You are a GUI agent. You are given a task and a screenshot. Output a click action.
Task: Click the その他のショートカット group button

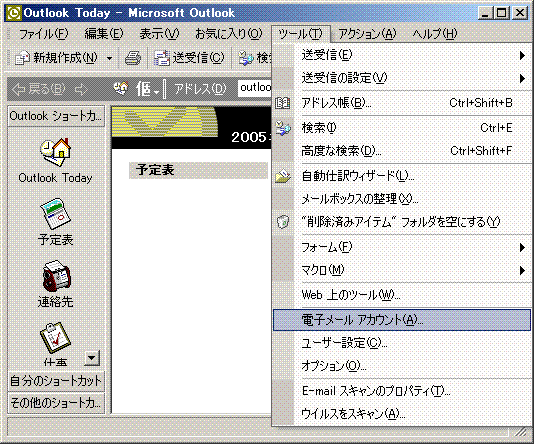click(x=56, y=403)
